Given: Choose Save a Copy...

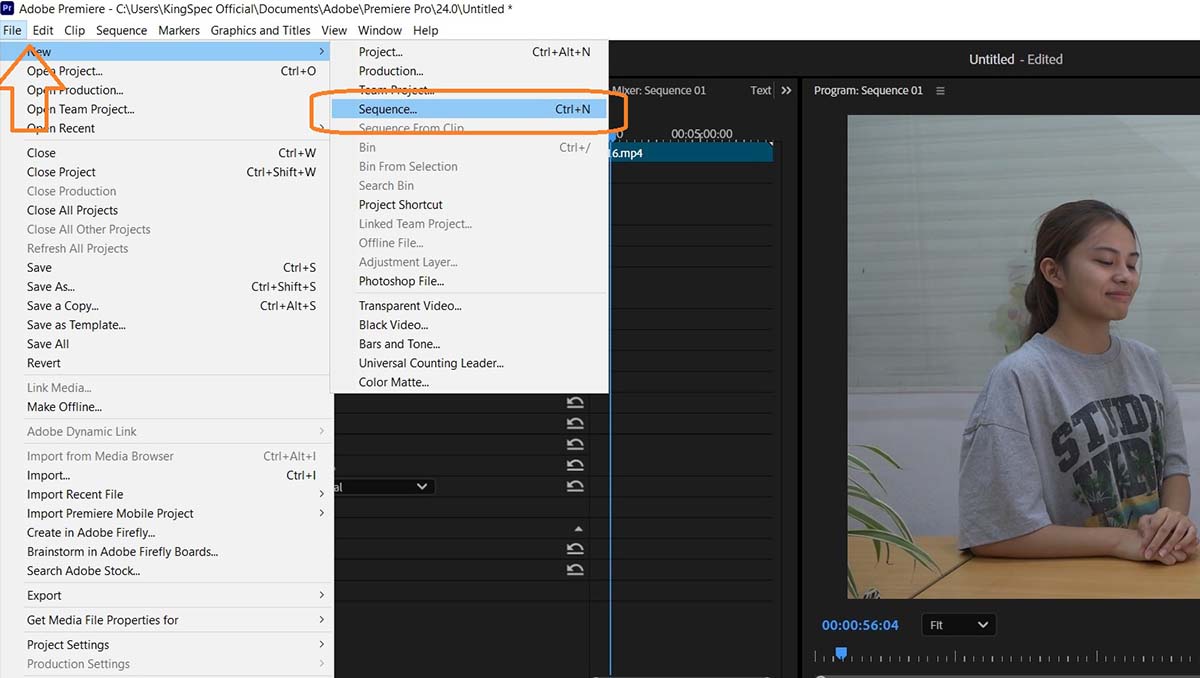Looking at the screenshot, I should click(167, 306).
